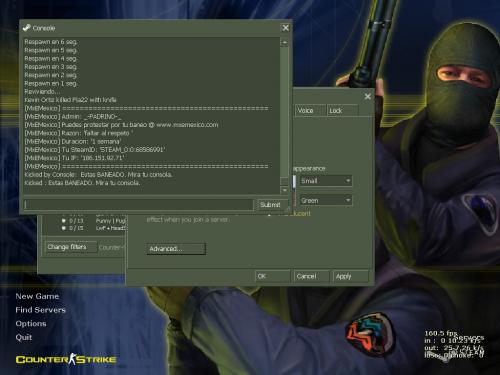Click the 'Tu IP' console line
500x375 pixels.
(74, 158)
